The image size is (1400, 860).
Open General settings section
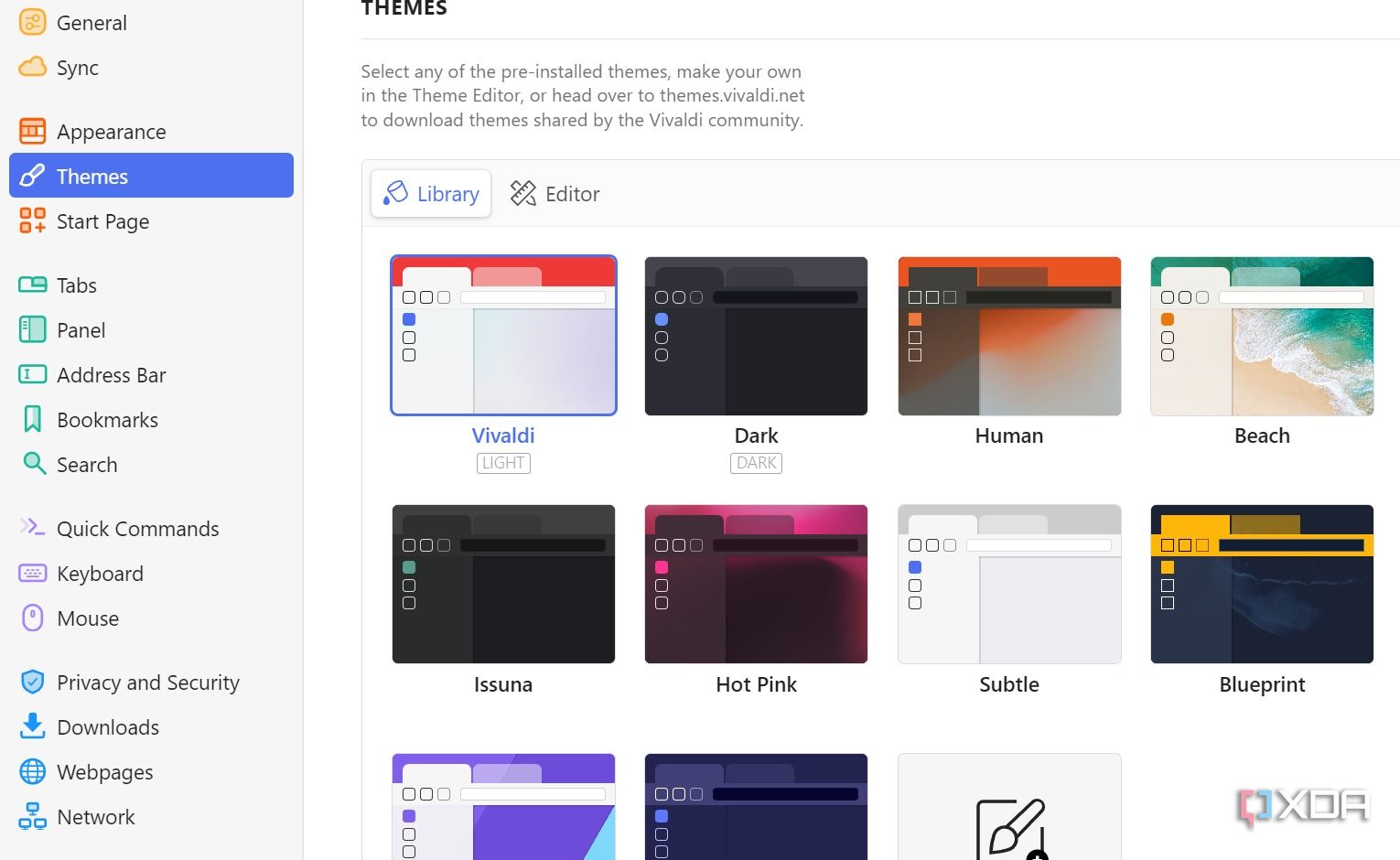[x=151, y=23]
